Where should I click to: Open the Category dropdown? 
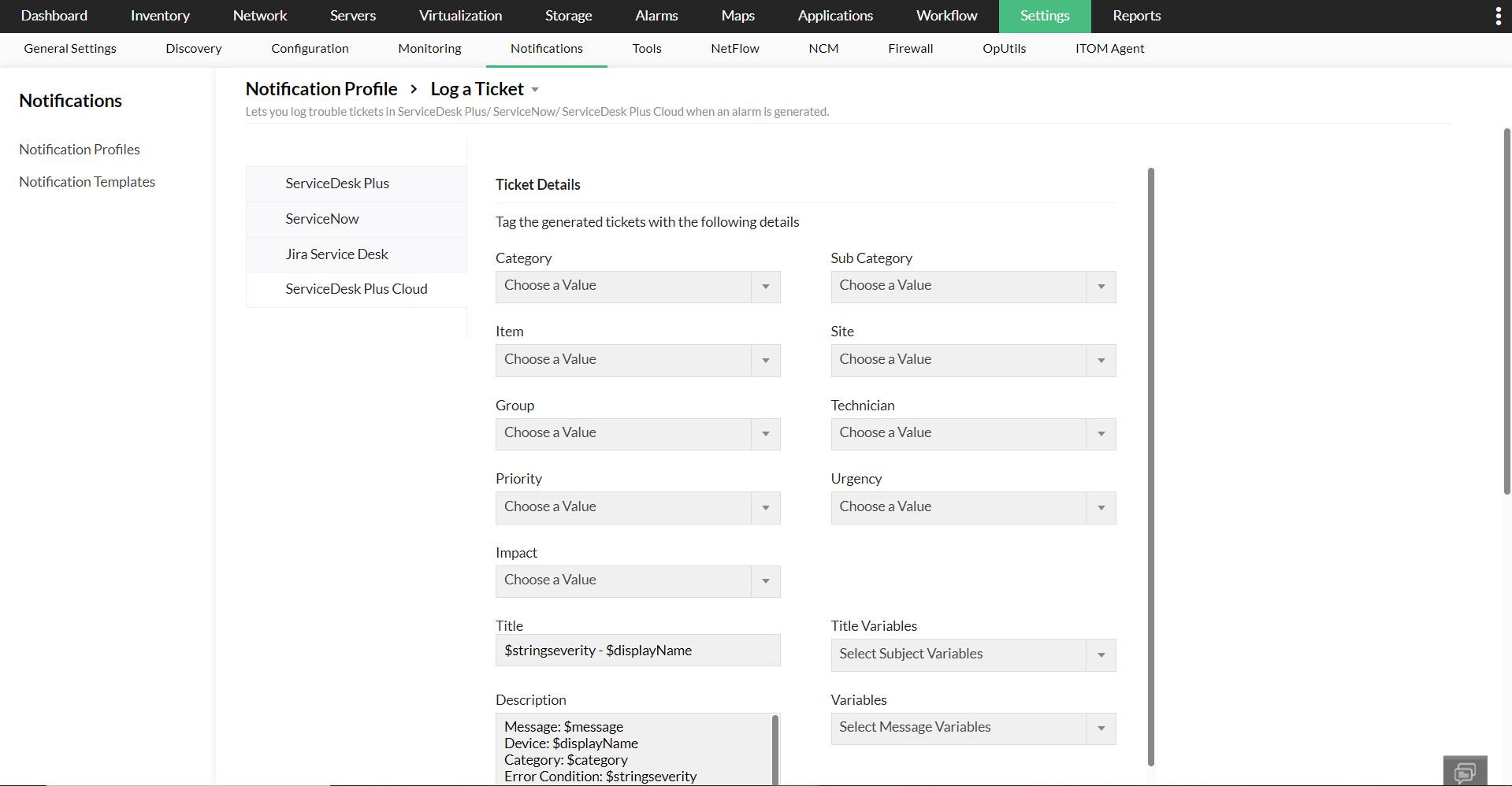(x=637, y=287)
